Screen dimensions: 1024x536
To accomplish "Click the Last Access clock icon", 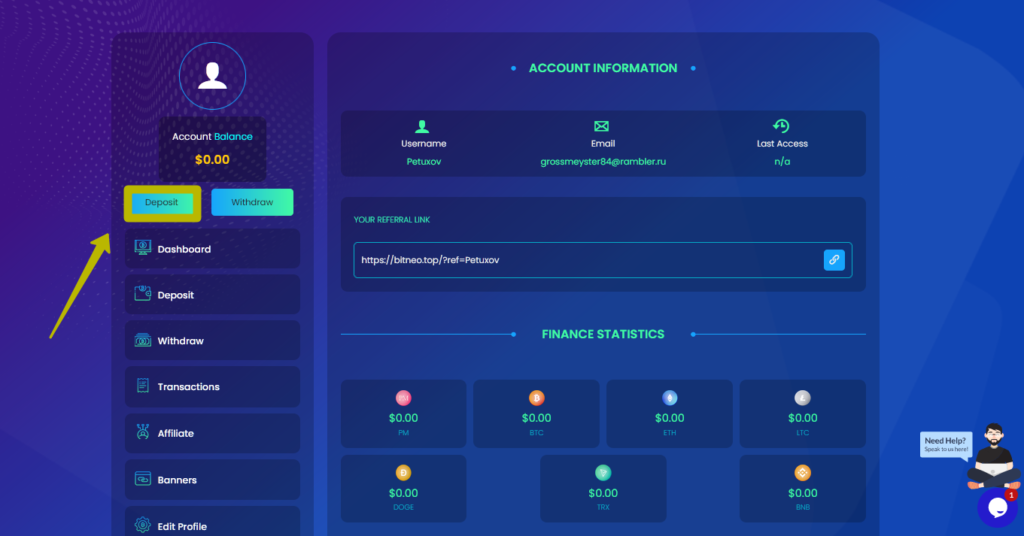I will 781,126.
